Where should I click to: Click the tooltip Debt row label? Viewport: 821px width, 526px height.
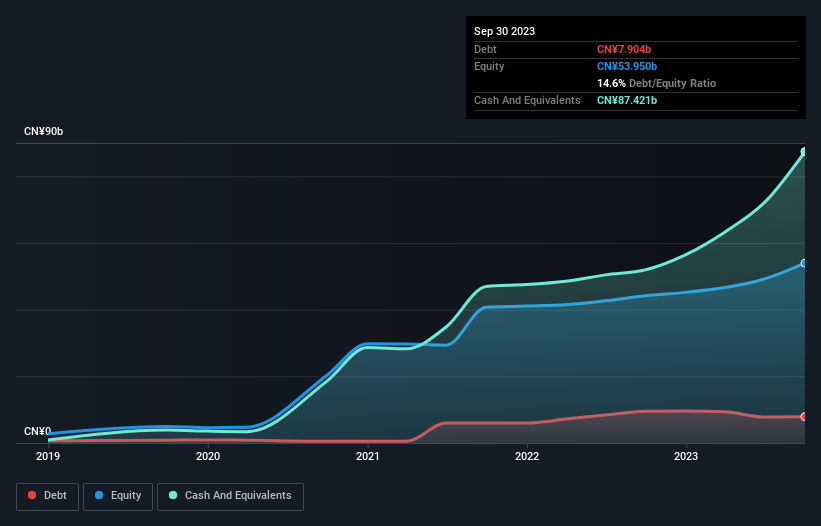485,49
